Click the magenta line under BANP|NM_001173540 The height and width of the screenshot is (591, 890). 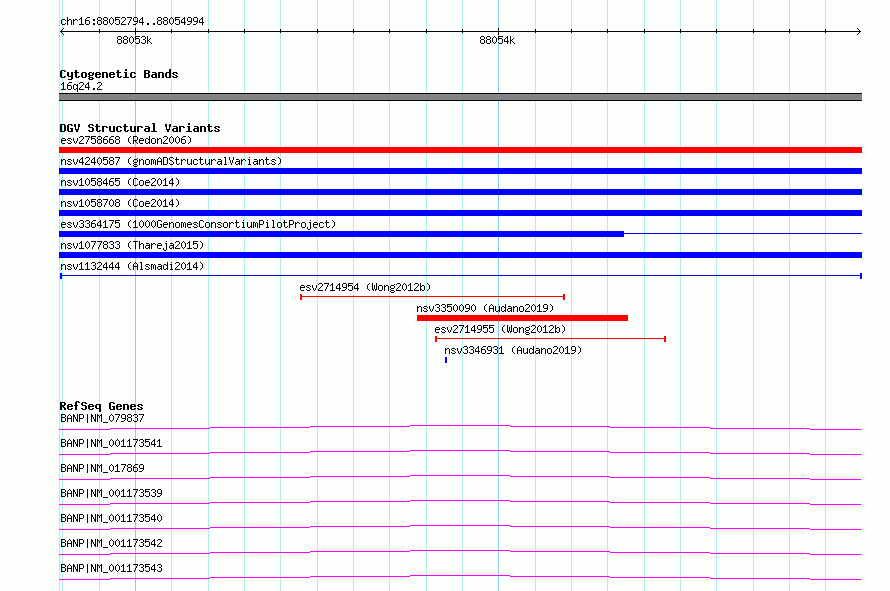[x=460, y=527]
